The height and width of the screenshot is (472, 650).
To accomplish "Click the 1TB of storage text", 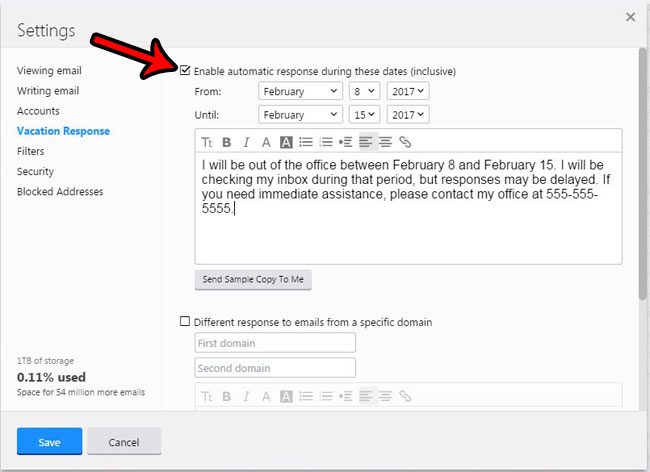I will coord(46,361).
